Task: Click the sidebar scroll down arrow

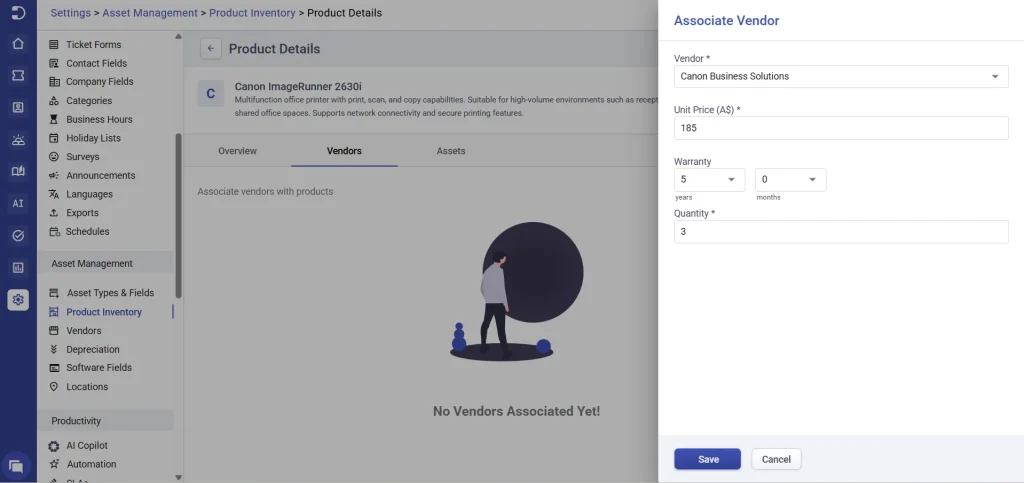Action: [x=178, y=477]
